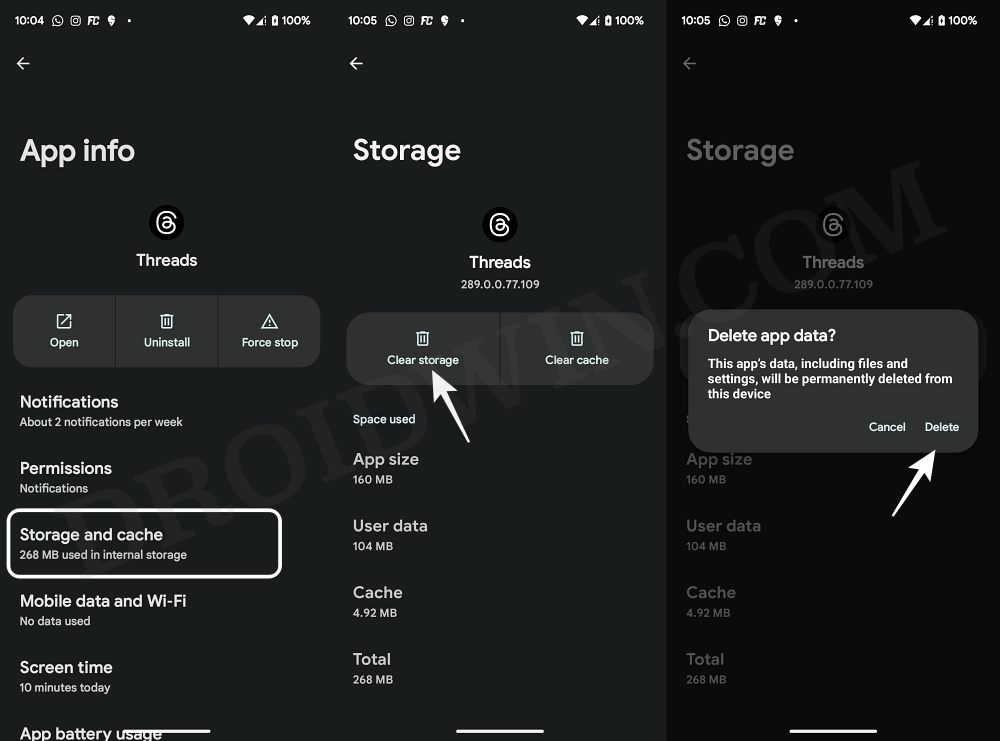Select the Clear storage trash icon
The height and width of the screenshot is (741, 1000).
tap(422, 338)
